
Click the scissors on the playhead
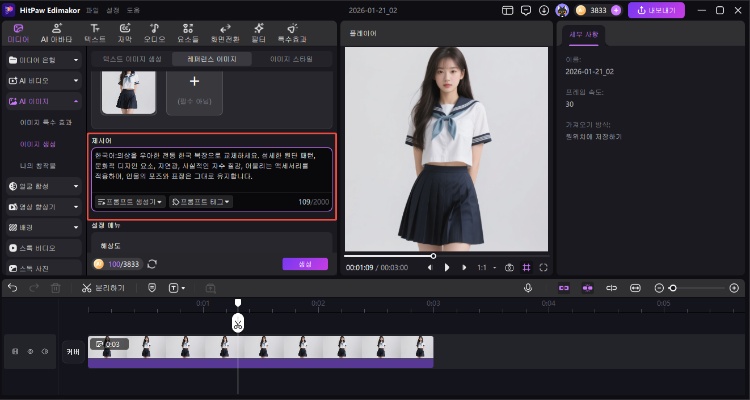click(x=238, y=323)
